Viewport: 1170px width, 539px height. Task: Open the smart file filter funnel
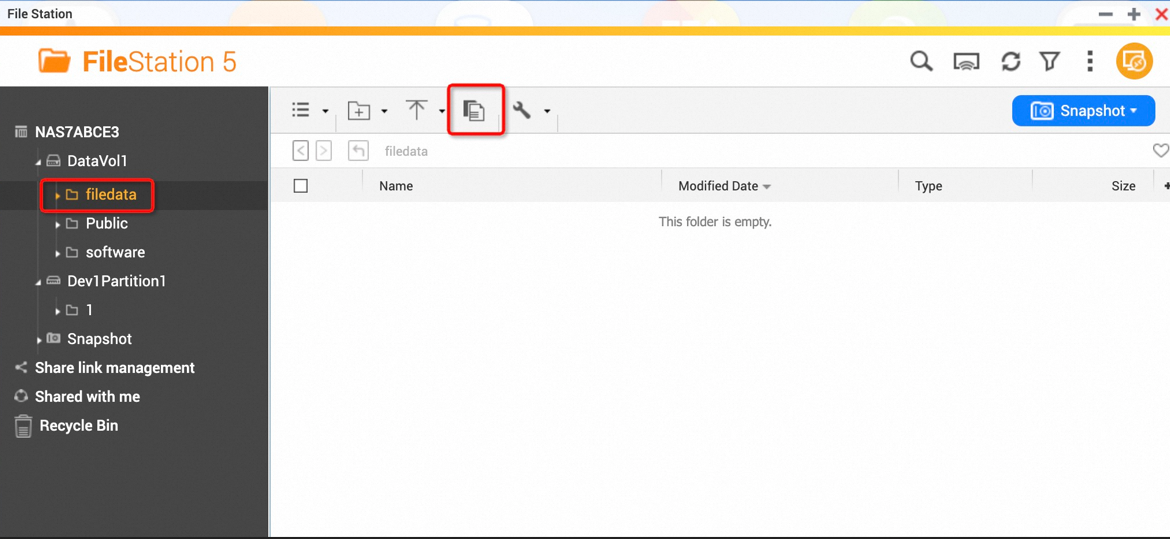pos(1050,62)
